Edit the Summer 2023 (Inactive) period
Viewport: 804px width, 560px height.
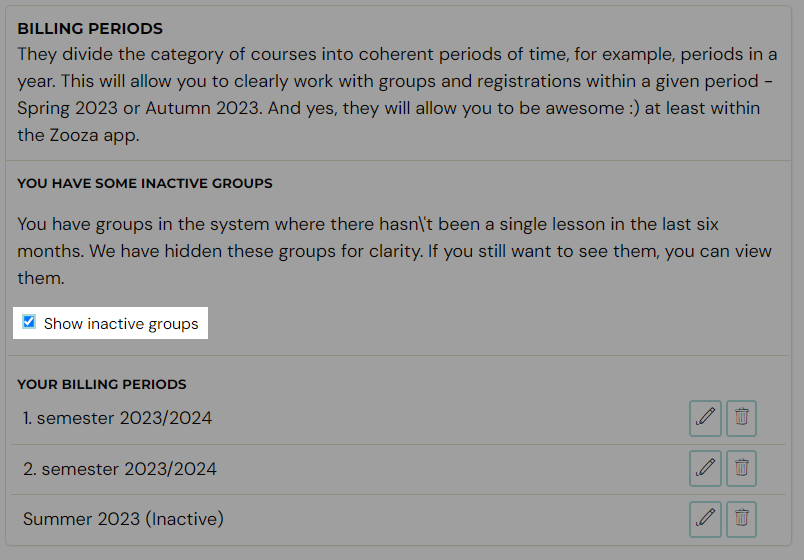coord(705,518)
